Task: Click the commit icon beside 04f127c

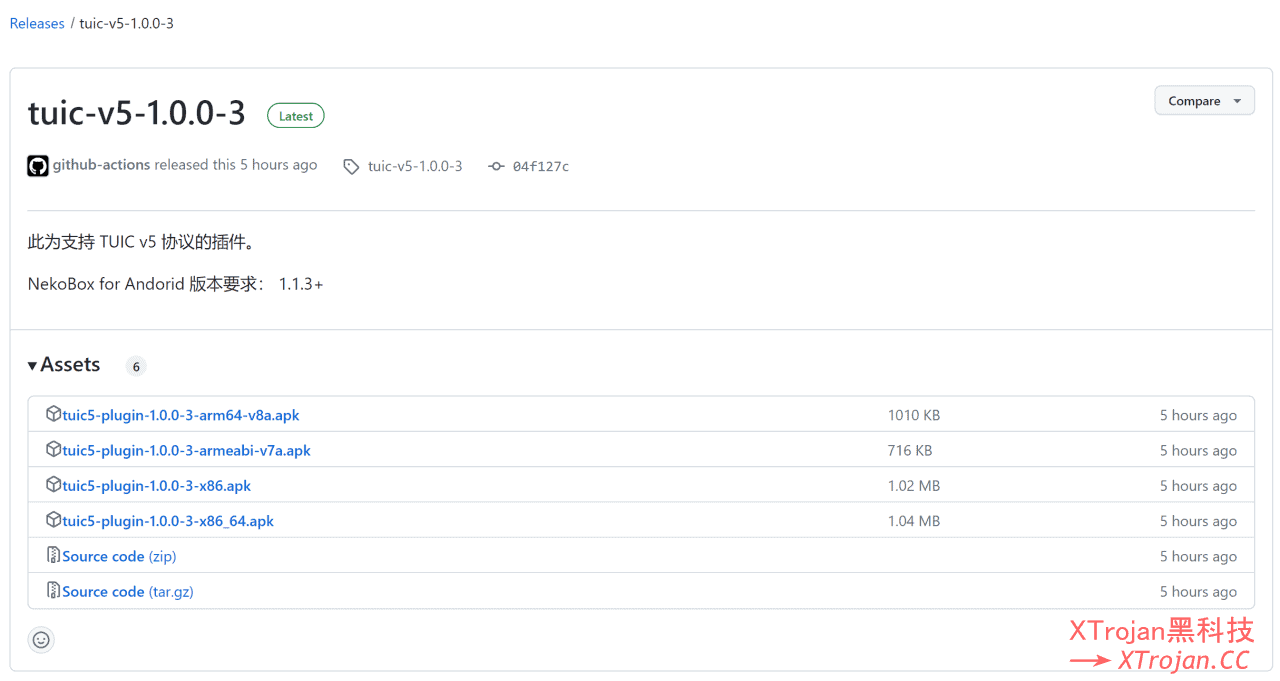Action: [496, 167]
